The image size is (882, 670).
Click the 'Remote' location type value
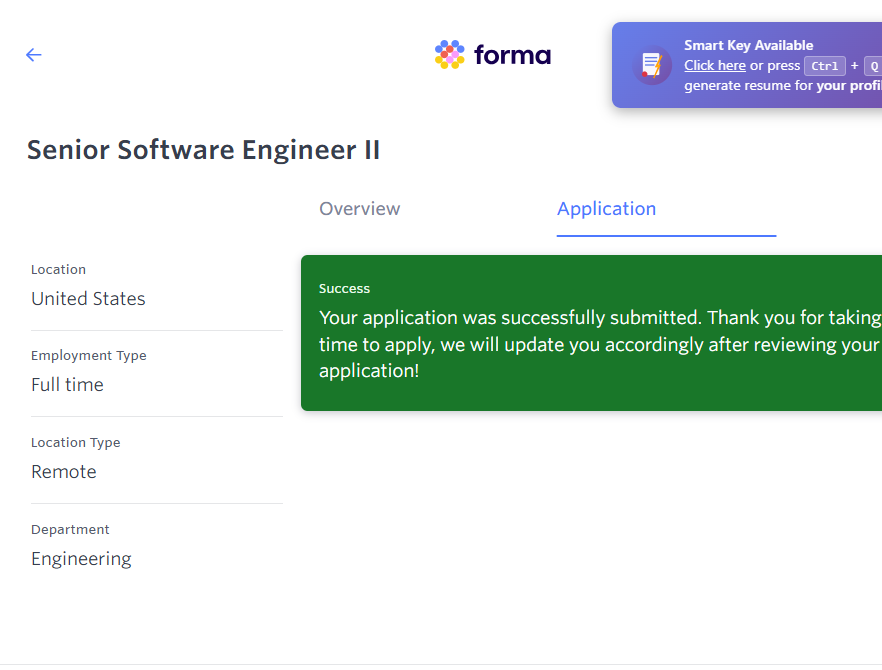(x=64, y=472)
